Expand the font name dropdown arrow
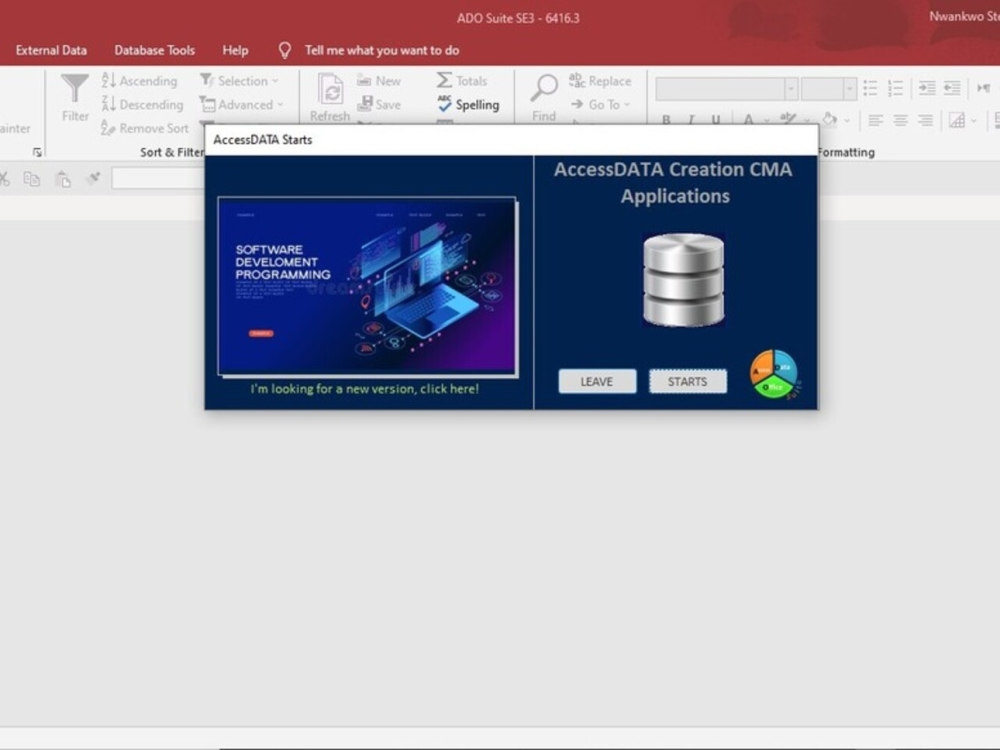 [791, 89]
